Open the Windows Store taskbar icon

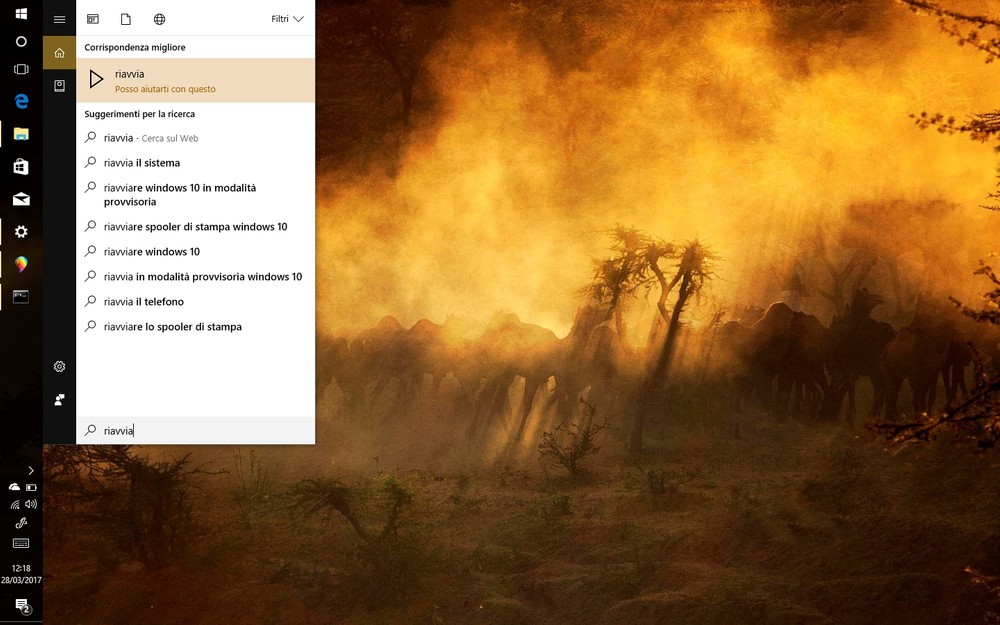click(x=21, y=166)
